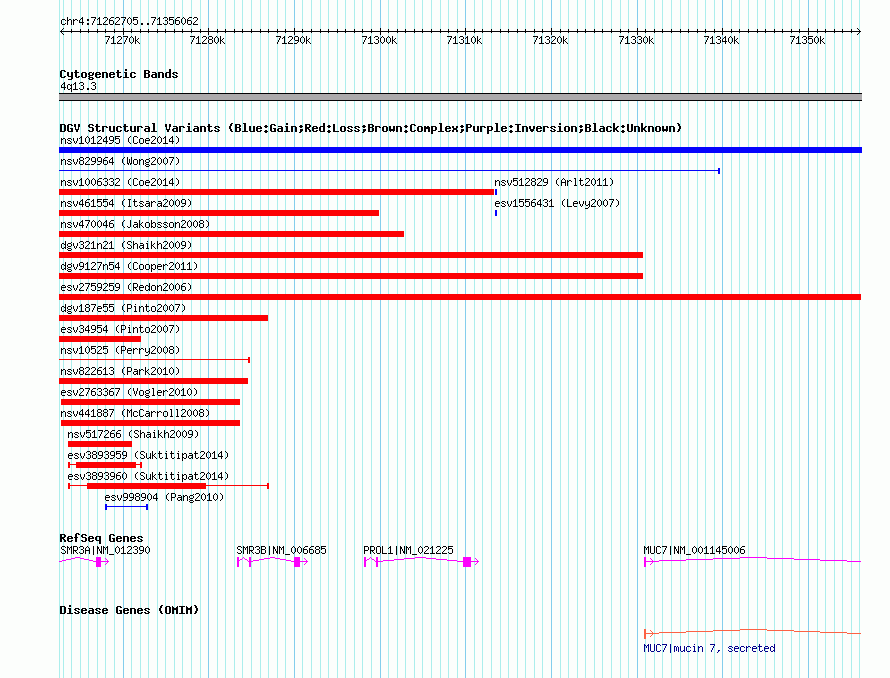Click the DGV Structural Variants track title

pos(370,128)
